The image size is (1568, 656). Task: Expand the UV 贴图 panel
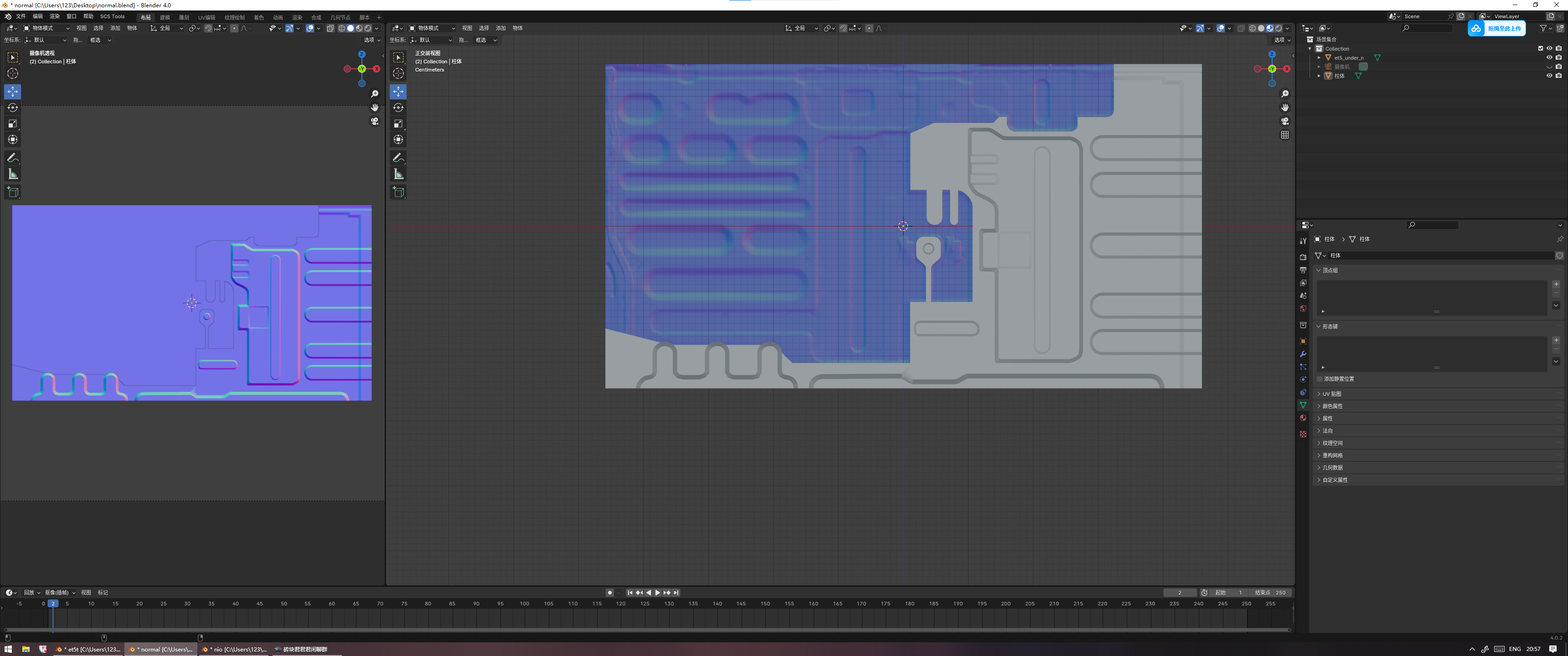1332,394
